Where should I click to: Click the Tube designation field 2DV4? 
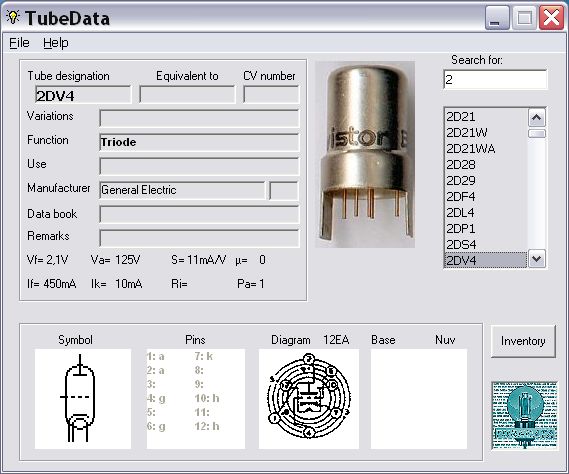[x=83, y=95]
